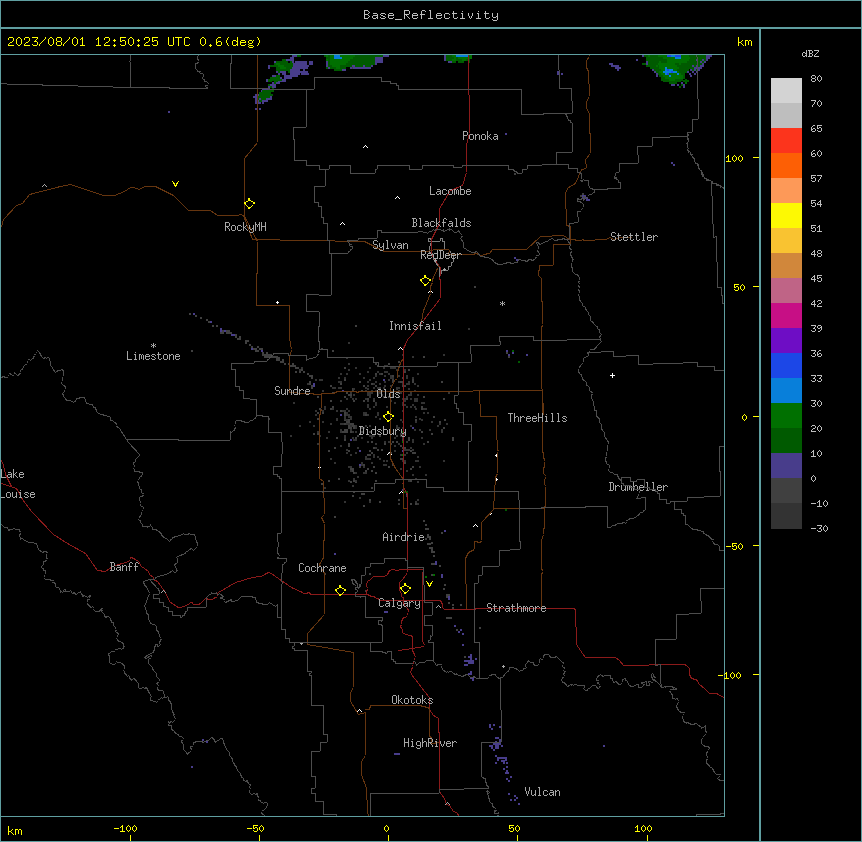Viewport: 862px width, 842px height.
Task: Click the yellow diamond marker below Cochrane
Action: click(340, 590)
